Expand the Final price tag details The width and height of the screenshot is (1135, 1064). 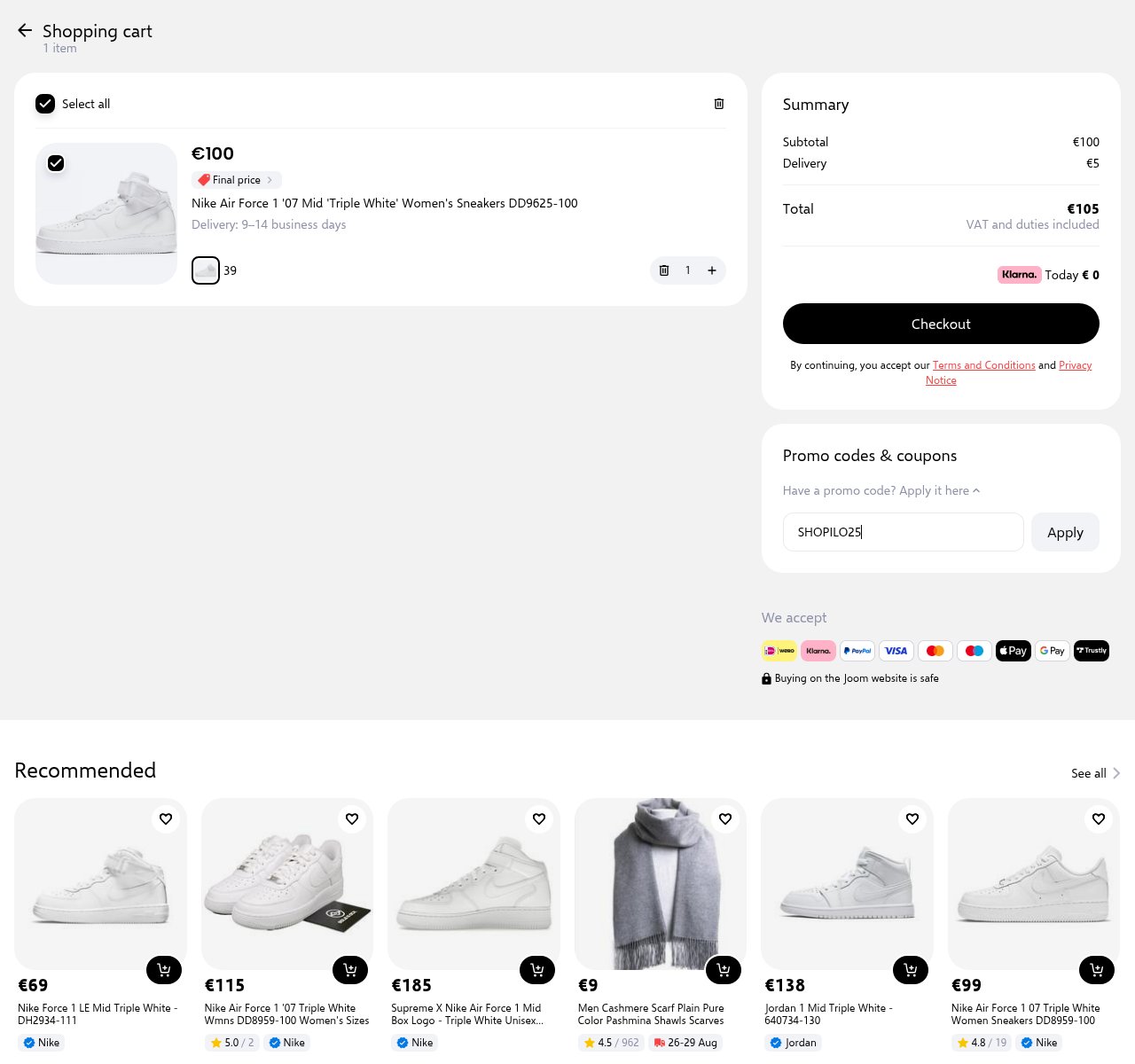click(x=237, y=180)
